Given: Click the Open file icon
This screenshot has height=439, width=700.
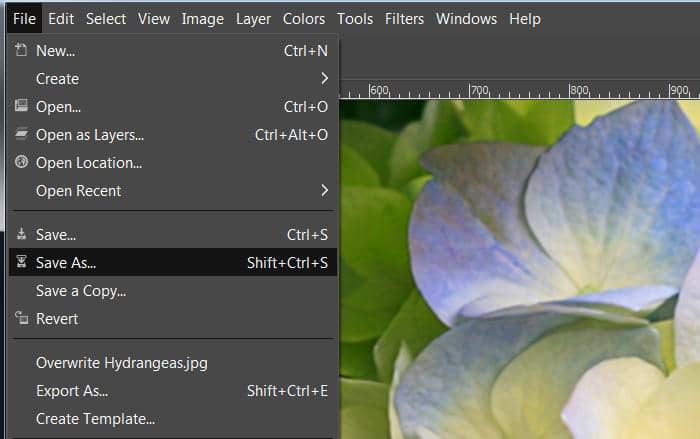Looking at the screenshot, I should click(21, 105).
